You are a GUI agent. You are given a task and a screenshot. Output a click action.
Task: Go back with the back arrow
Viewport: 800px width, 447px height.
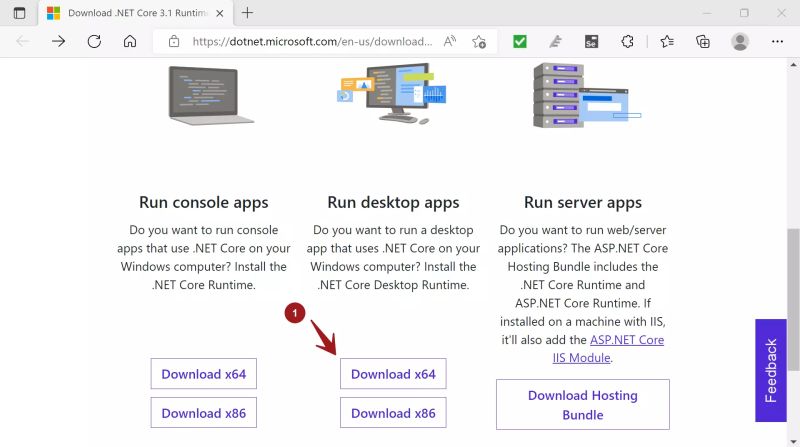(x=23, y=41)
